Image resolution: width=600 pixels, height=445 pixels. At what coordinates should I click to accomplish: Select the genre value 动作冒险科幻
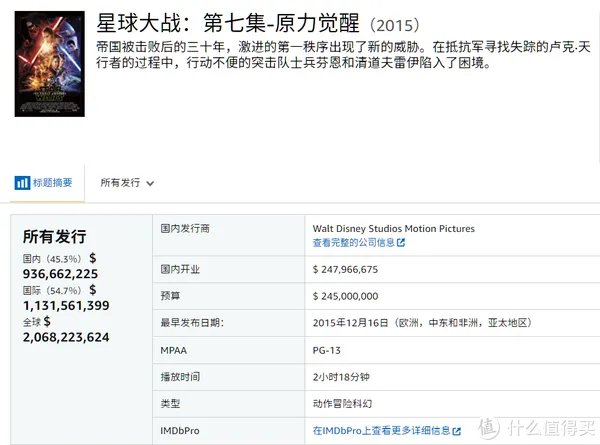click(x=342, y=404)
